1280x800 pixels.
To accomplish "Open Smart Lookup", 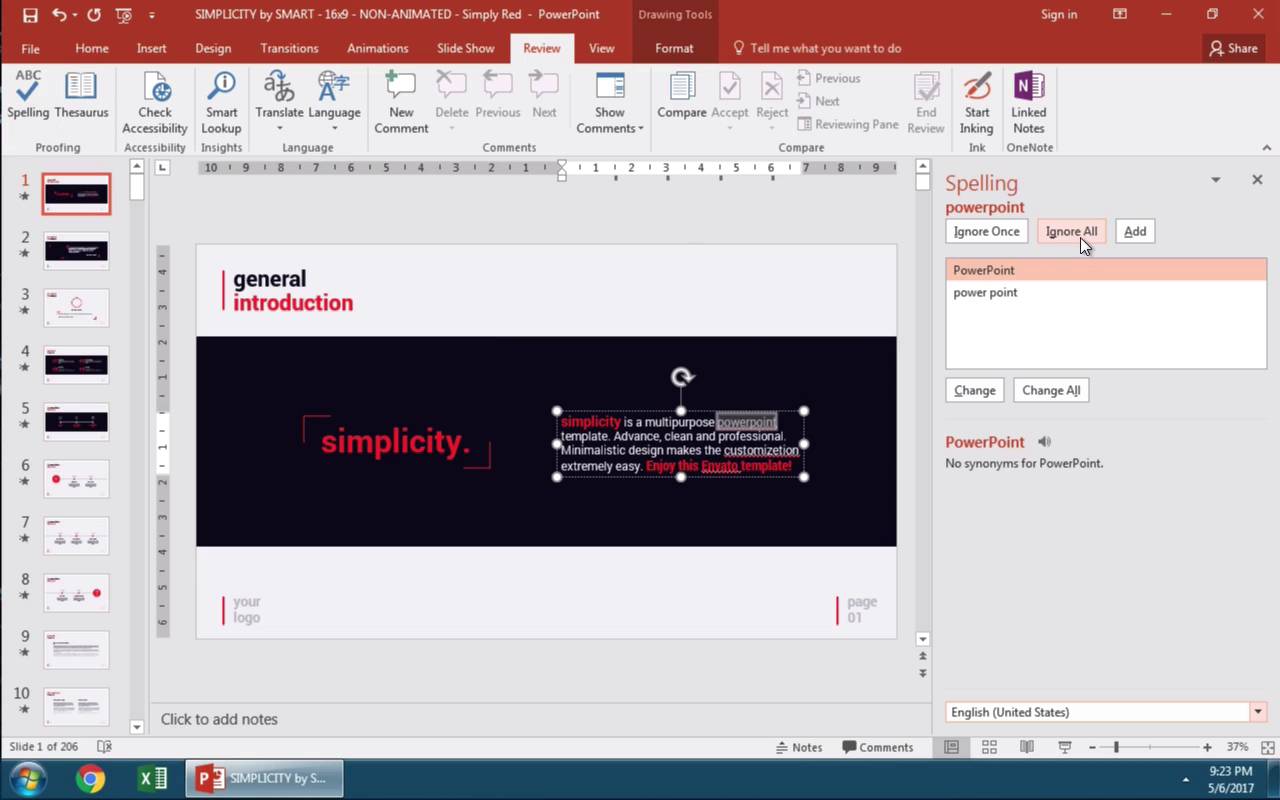I will click(x=221, y=103).
